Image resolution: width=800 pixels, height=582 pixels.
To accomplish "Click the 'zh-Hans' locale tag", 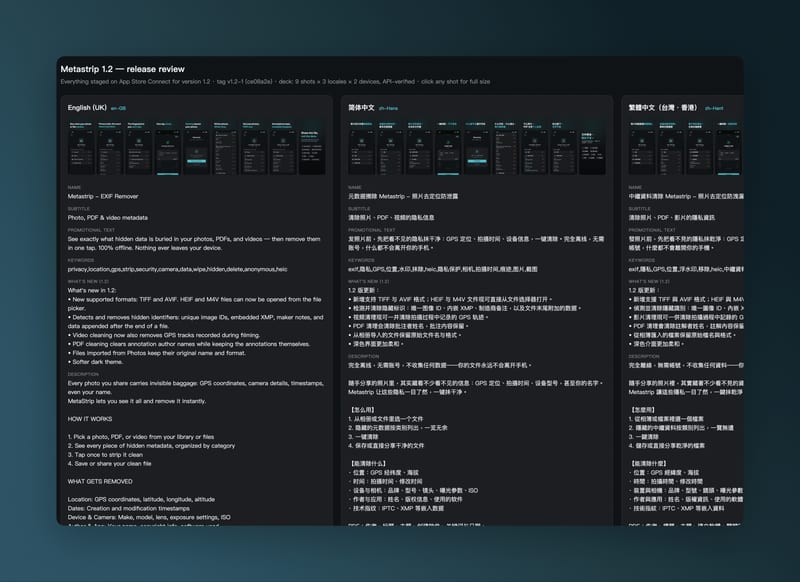I will [x=388, y=108].
